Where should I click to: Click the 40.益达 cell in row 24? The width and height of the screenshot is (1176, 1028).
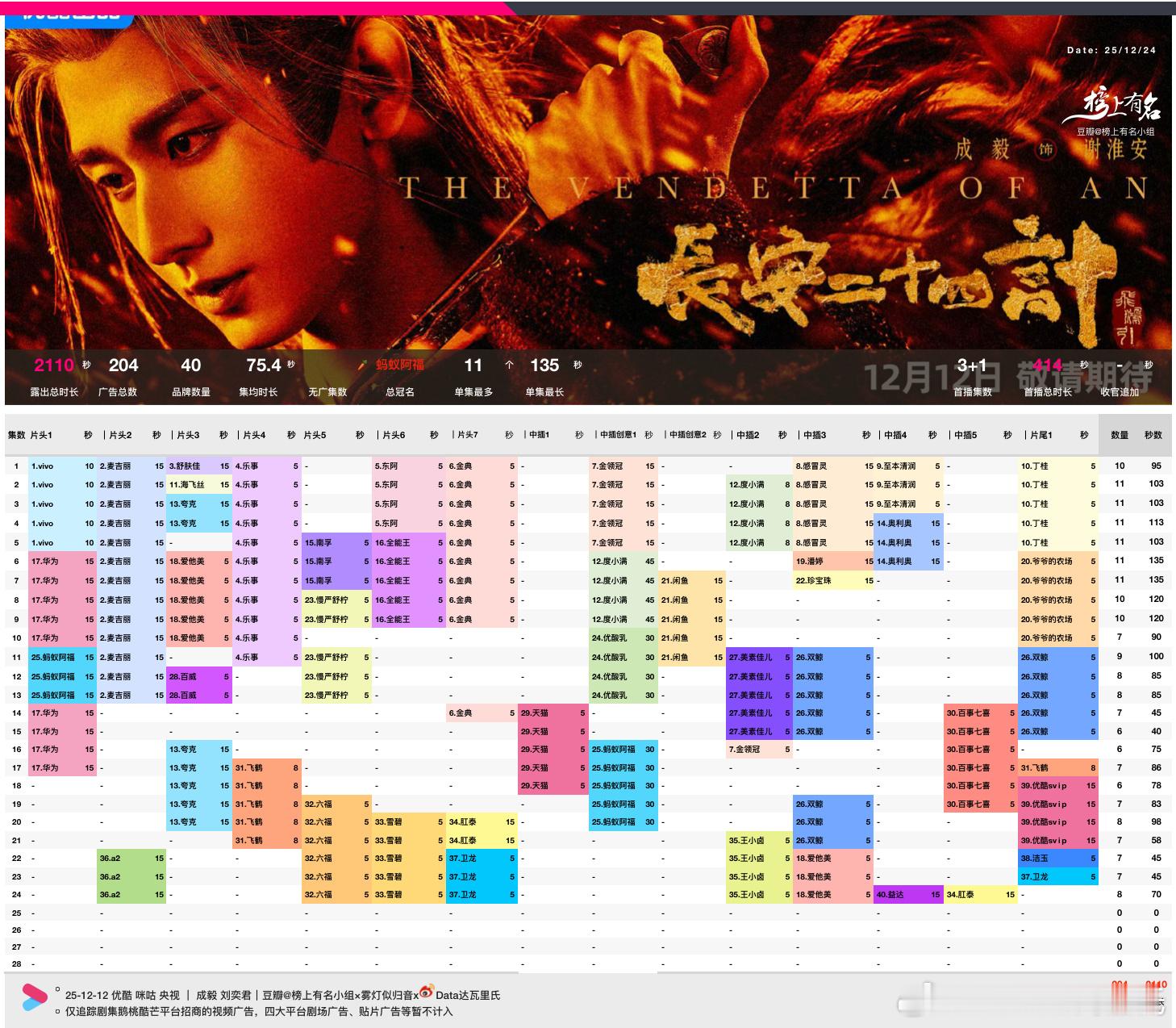[908, 894]
